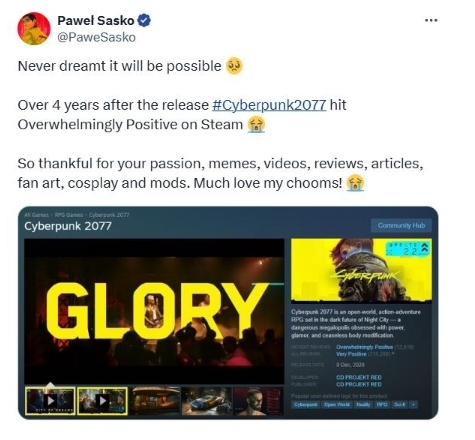
Task: Click Pawel Sasko's profile avatar
Action: coord(34,28)
